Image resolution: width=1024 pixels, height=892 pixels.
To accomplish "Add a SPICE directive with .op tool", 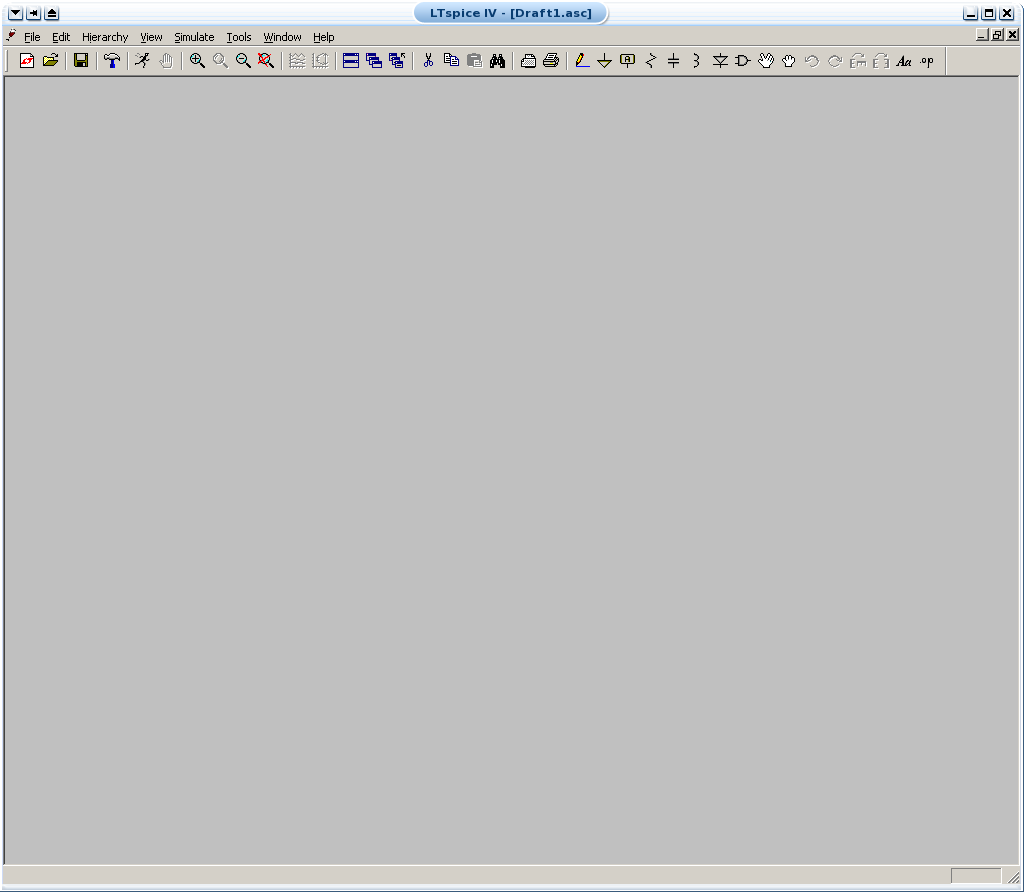I will 925,60.
